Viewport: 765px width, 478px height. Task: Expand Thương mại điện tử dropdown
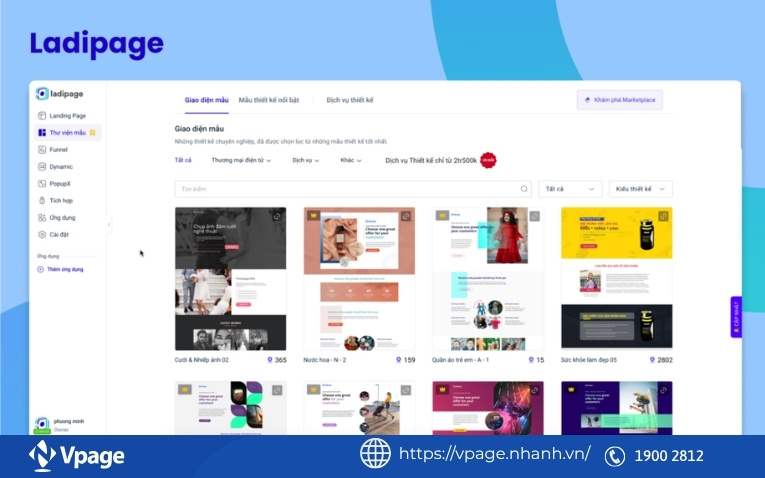(x=241, y=160)
